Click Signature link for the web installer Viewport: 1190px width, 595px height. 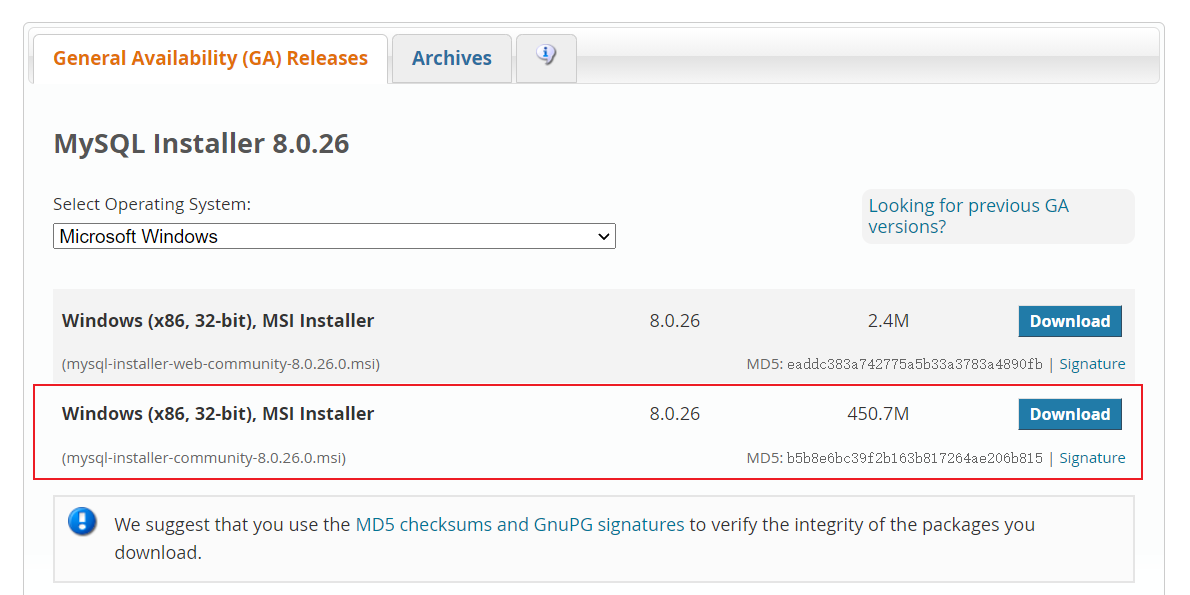(1092, 364)
